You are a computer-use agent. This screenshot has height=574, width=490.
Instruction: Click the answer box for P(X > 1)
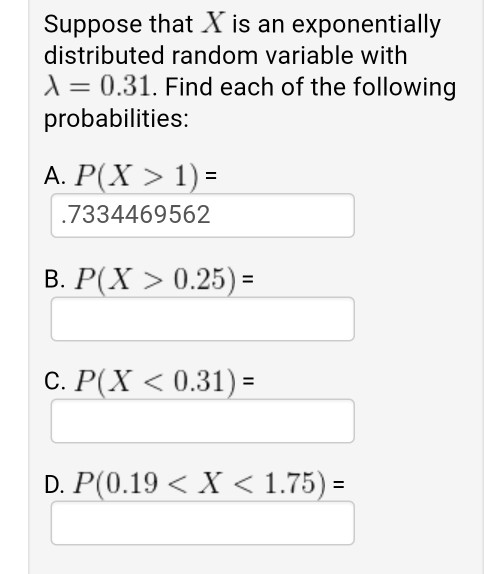coord(203,216)
